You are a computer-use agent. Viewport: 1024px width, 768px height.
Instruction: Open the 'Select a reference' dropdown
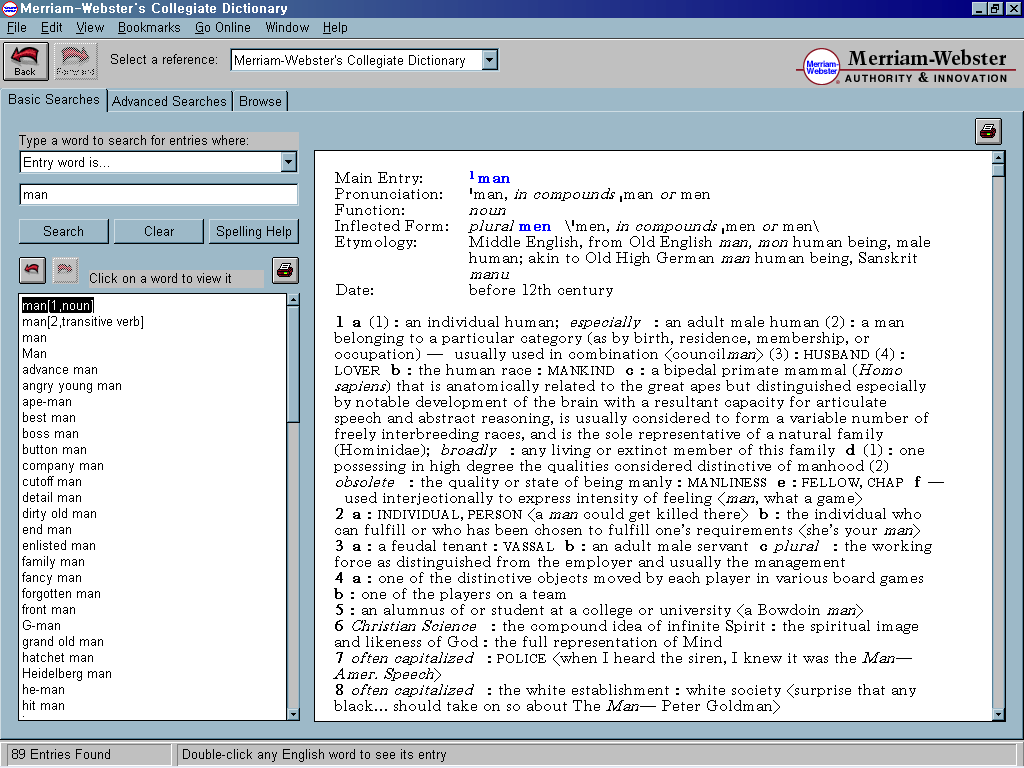(x=489, y=60)
